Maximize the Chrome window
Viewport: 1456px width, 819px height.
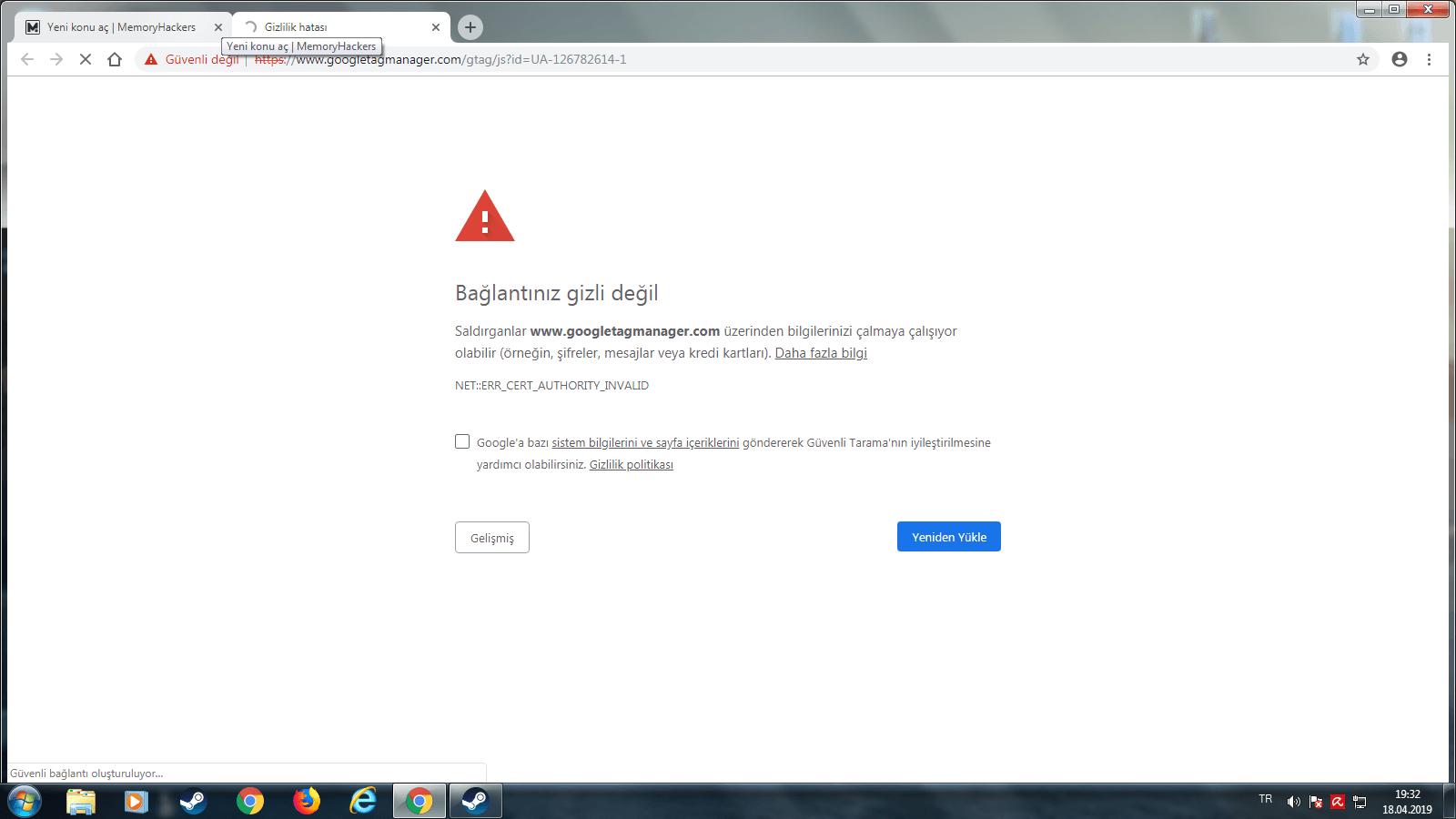pos(1394,9)
